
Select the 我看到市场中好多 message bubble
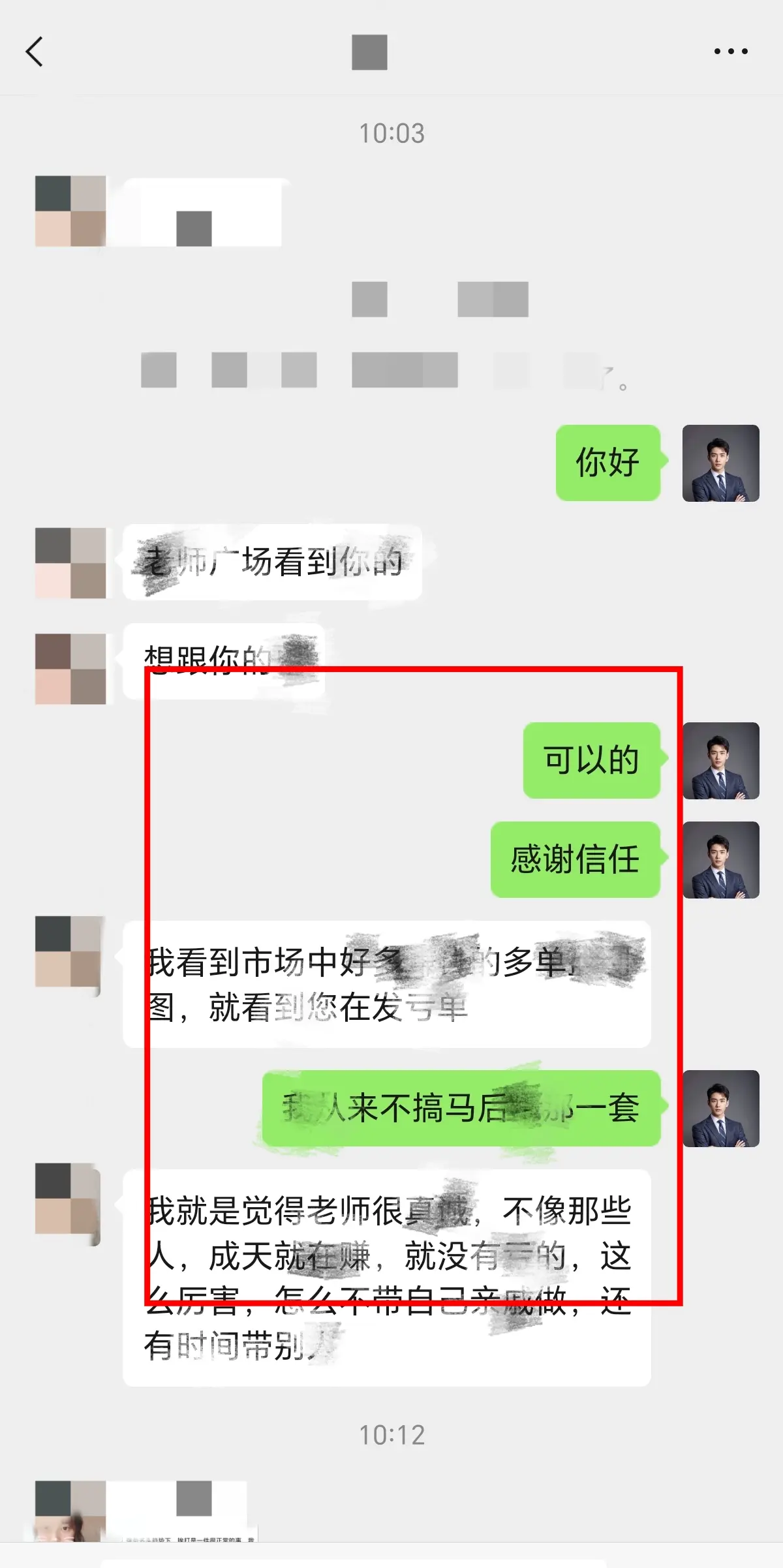click(387, 984)
